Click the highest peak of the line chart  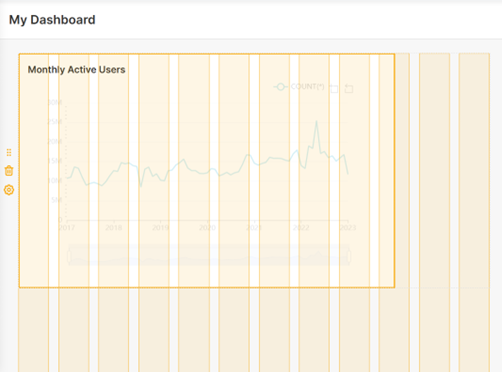click(316, 121)
